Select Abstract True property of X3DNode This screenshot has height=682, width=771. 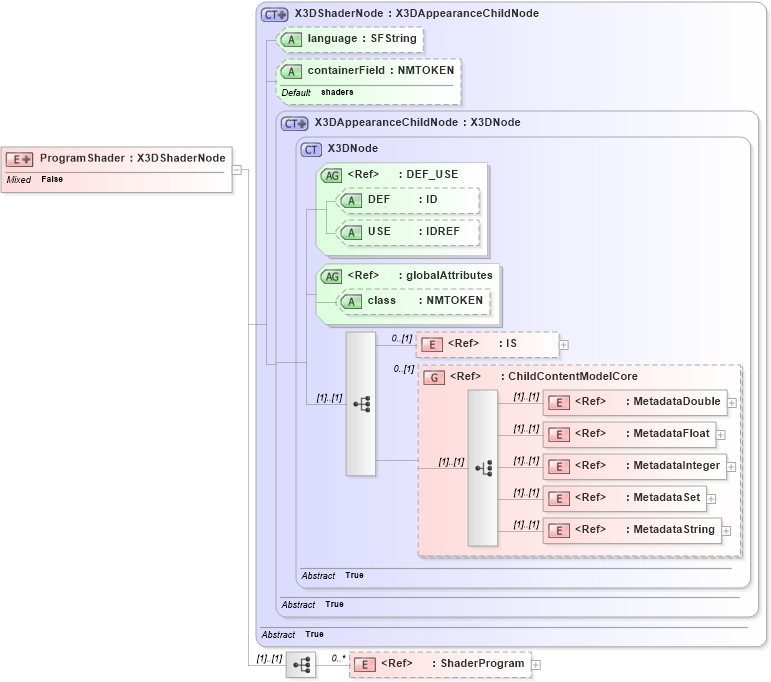[333, 575]
